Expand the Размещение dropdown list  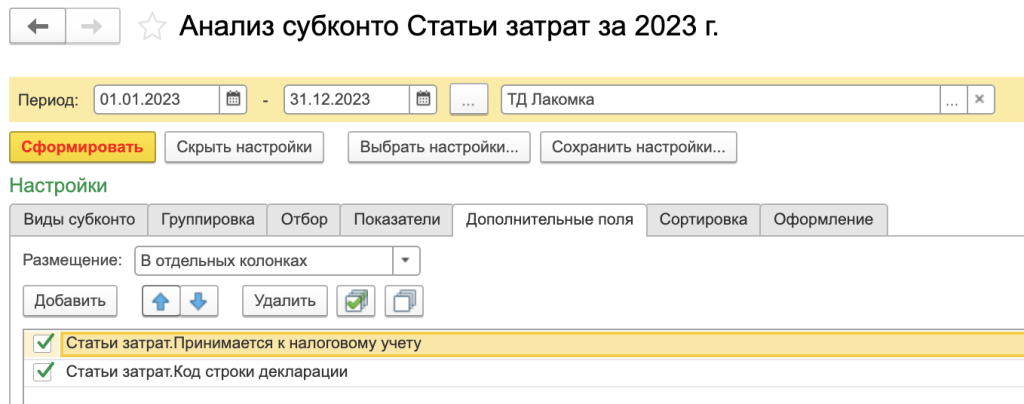point(405,261)
